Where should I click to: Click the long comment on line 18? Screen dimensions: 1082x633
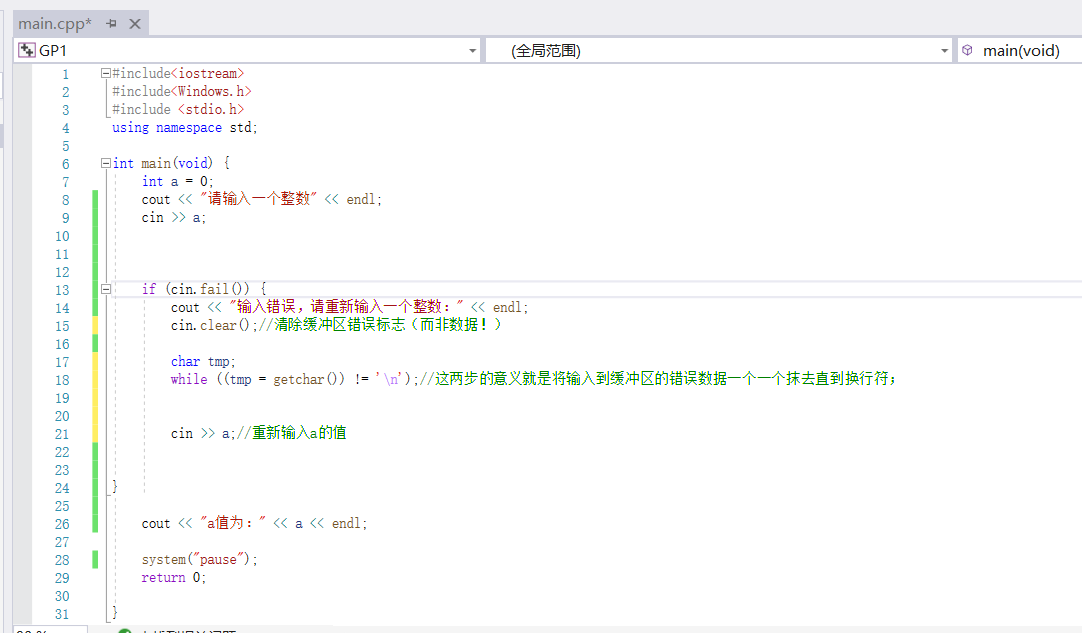tap(658, 379)
